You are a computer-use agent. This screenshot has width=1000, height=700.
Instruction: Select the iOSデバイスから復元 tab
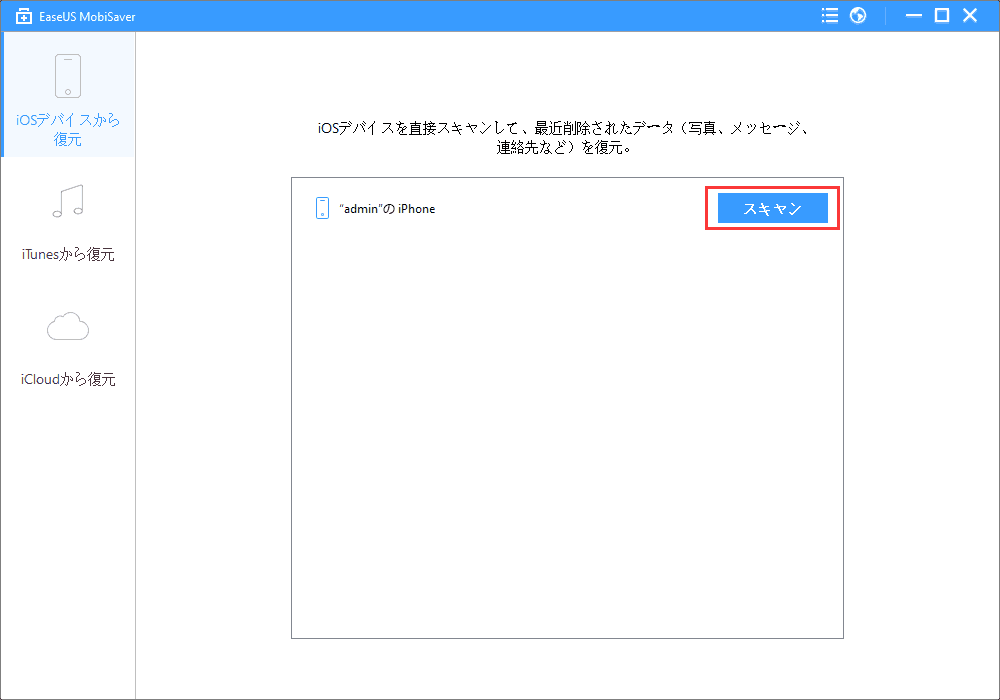coord(68,94)
